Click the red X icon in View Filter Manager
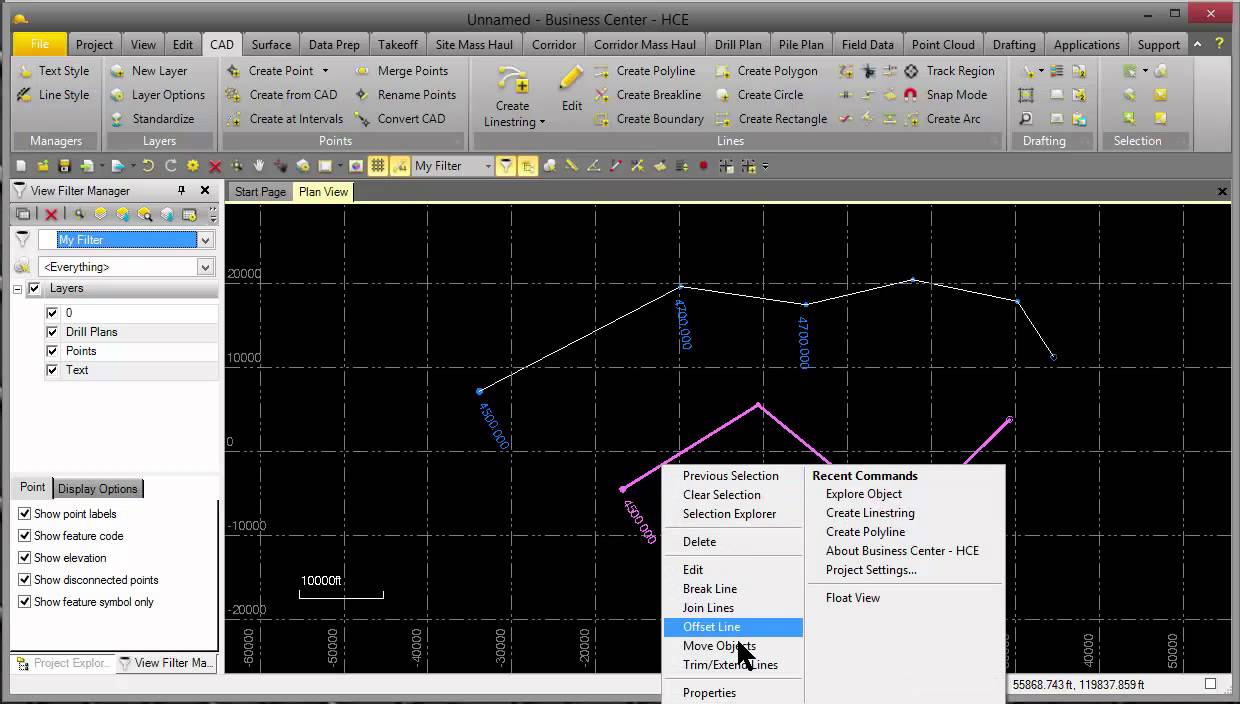 [51, 214]
